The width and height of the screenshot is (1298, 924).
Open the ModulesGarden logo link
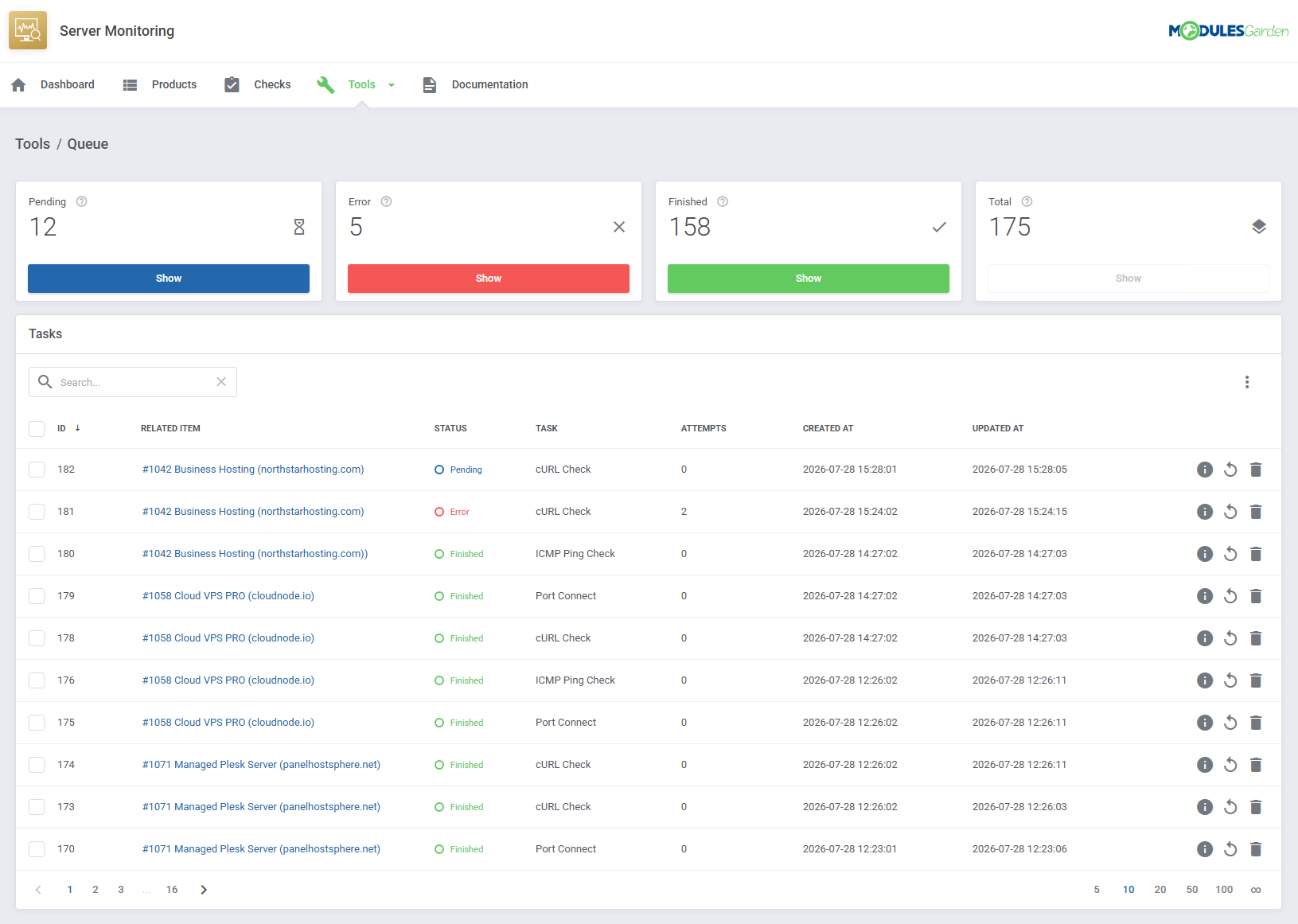1228,31
